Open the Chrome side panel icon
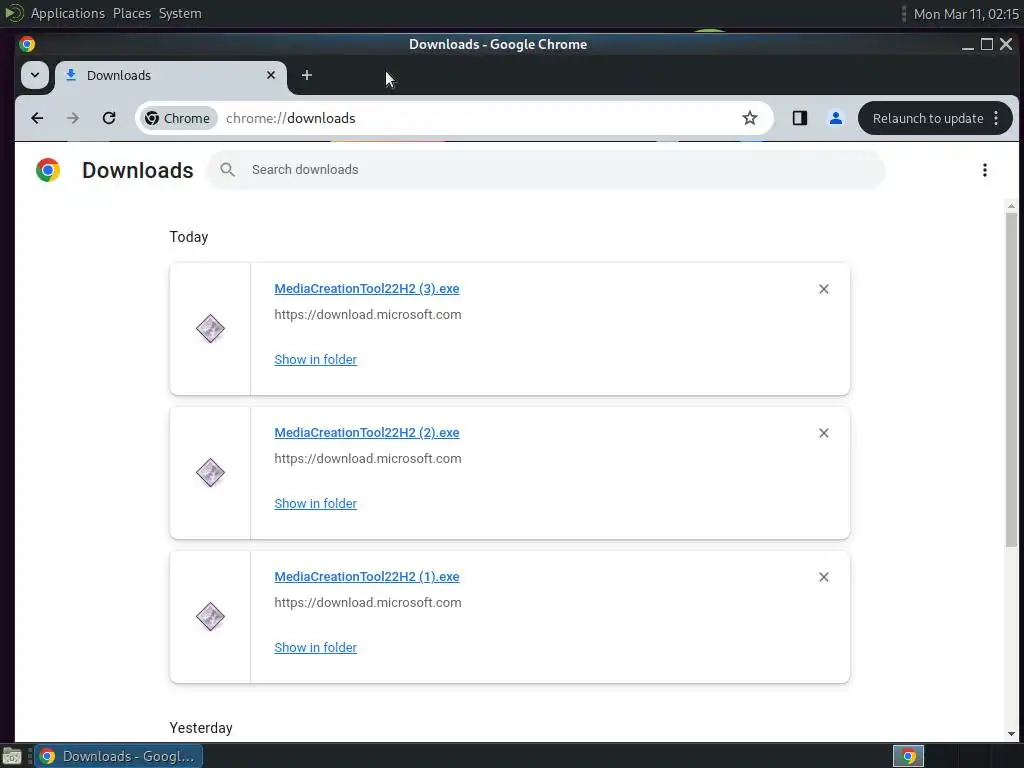This screenshot has width=1024, height=768. [800, 118]
